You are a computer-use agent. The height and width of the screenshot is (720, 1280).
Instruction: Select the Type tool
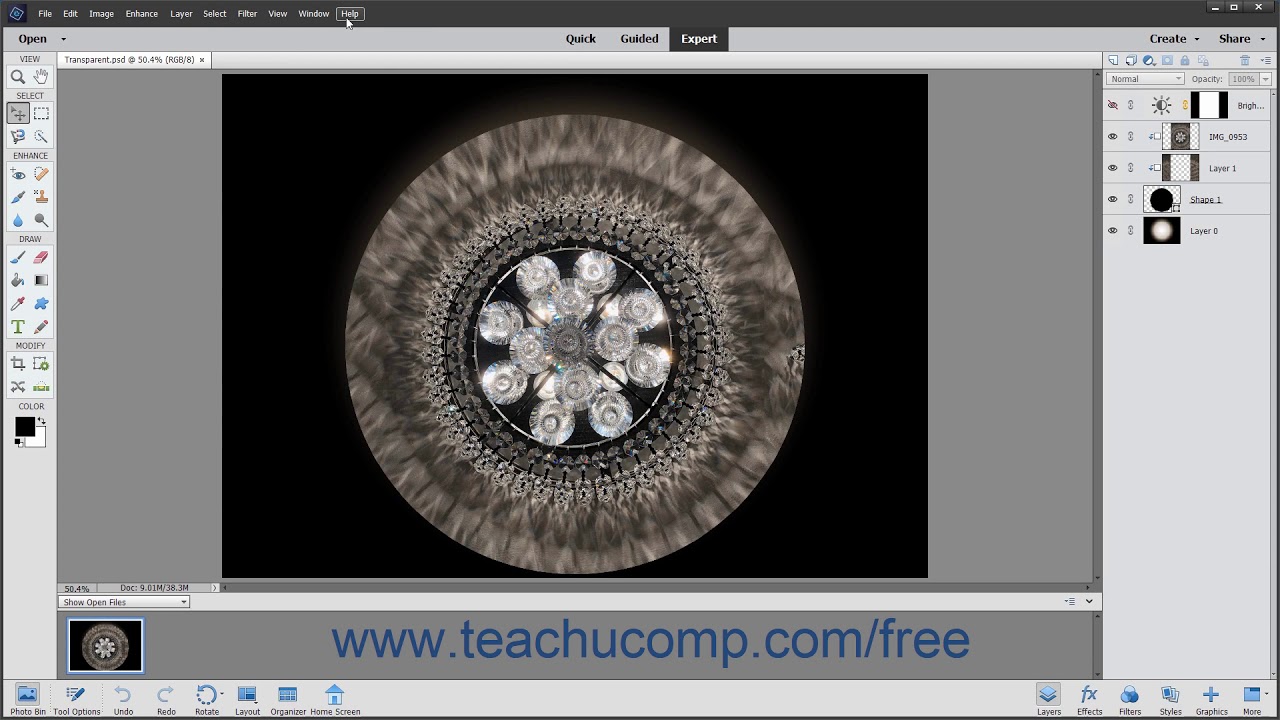click(18, 327)
